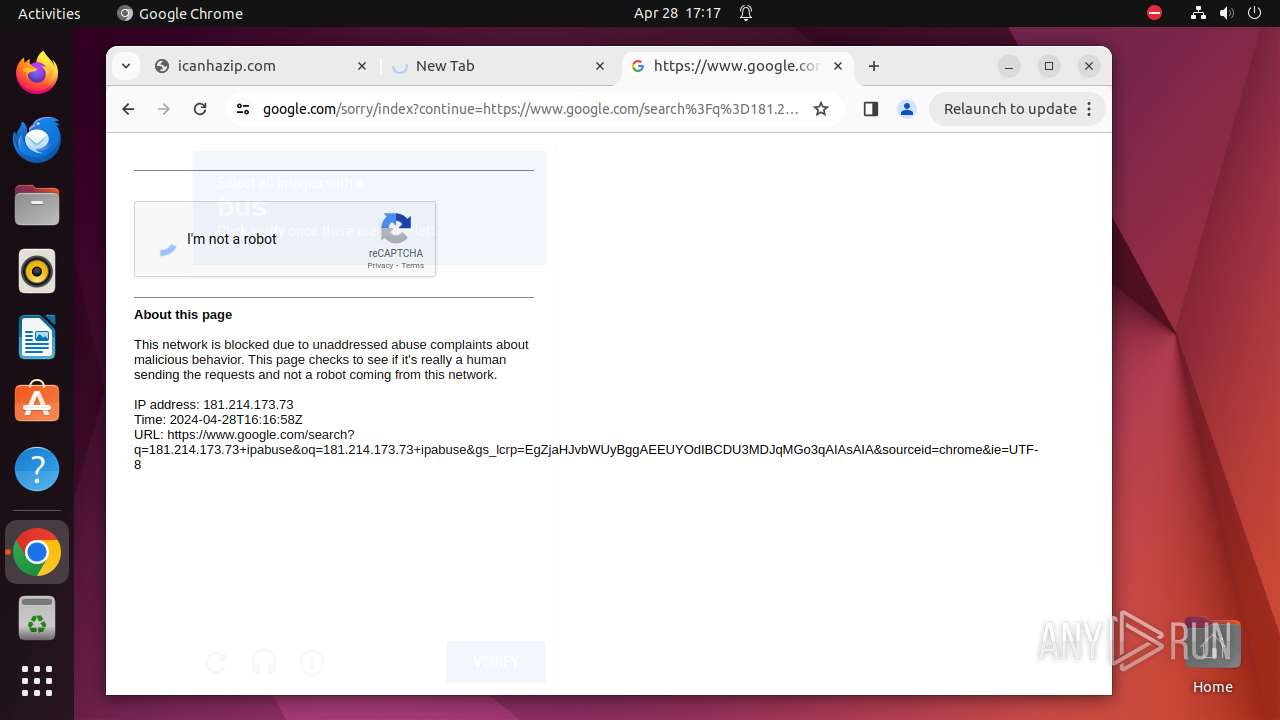Launch Thunderbird mail from the dock
The height and width of the screenshot is (720, 1280).
coord(37,139)
